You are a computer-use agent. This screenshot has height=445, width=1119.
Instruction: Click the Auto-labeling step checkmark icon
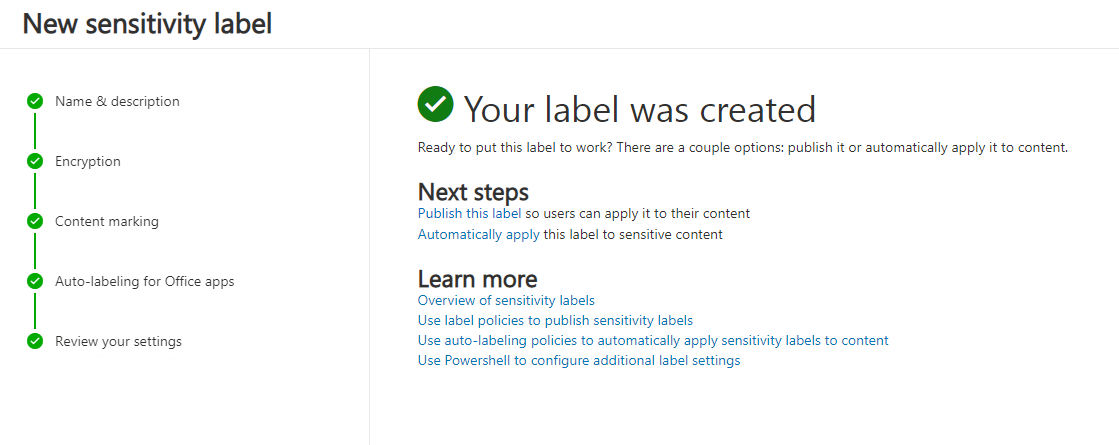pyautogui.click(x=35, y=281)
